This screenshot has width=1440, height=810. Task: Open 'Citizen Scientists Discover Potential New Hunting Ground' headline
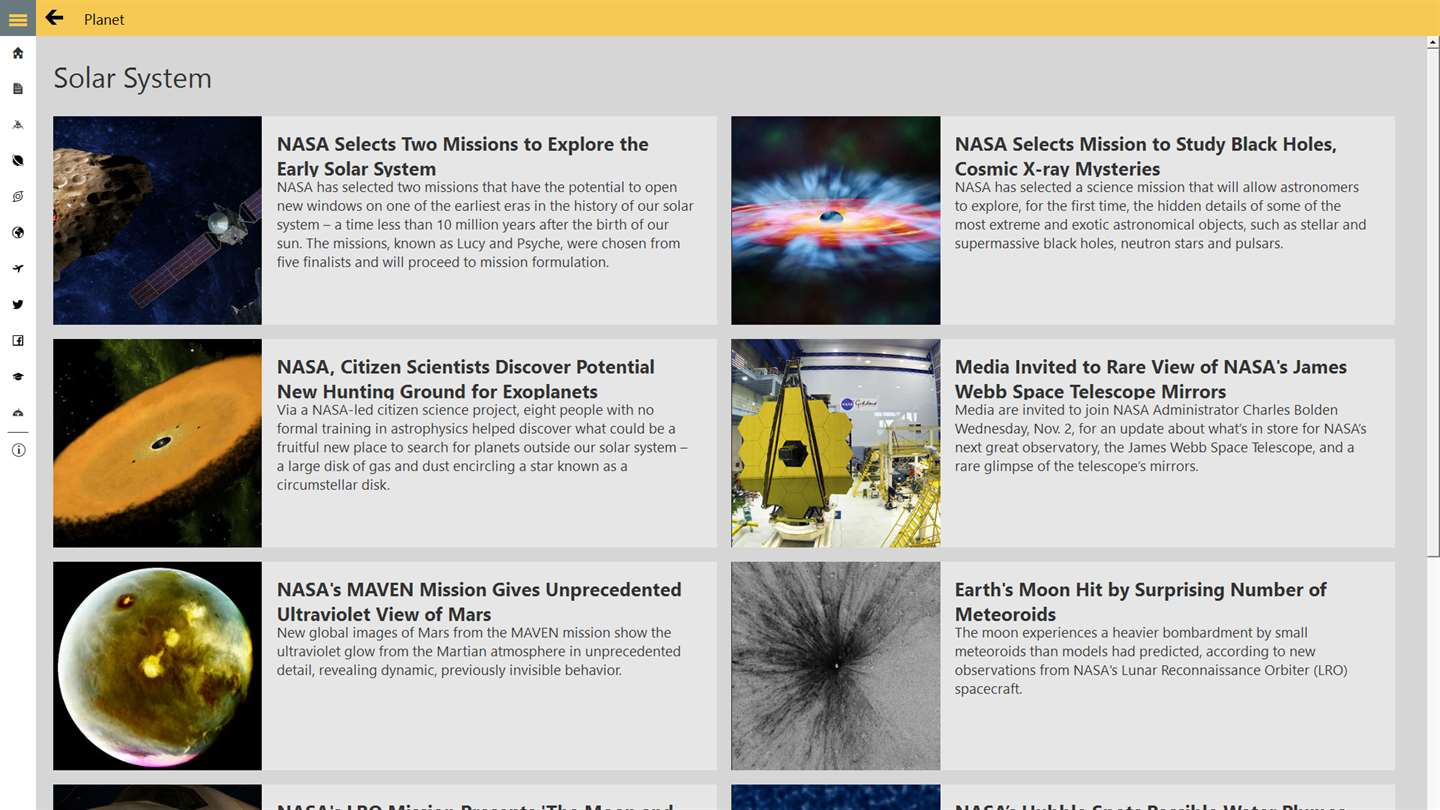(x=466, y=379)
